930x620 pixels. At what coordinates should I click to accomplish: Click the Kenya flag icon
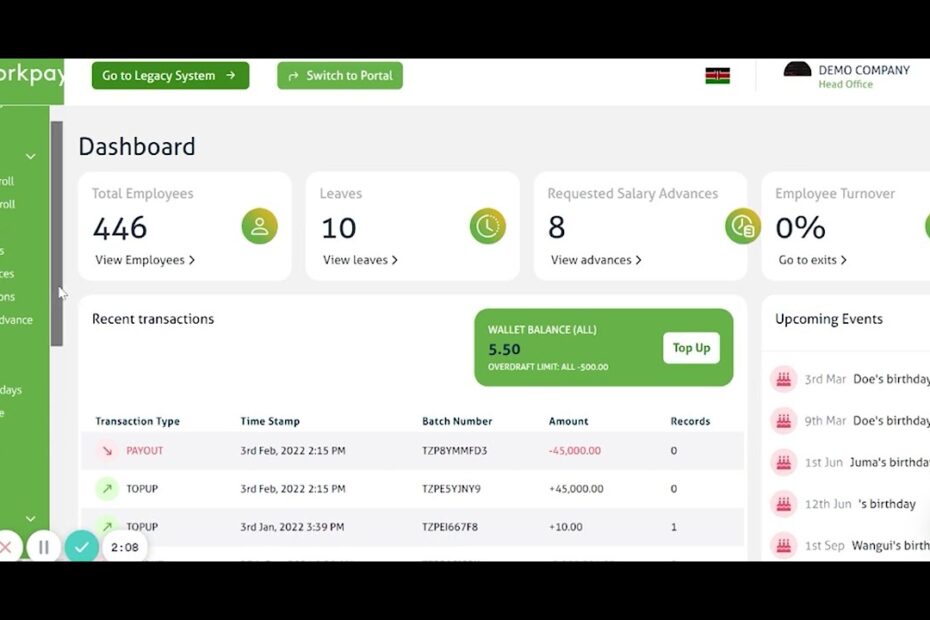717,76
